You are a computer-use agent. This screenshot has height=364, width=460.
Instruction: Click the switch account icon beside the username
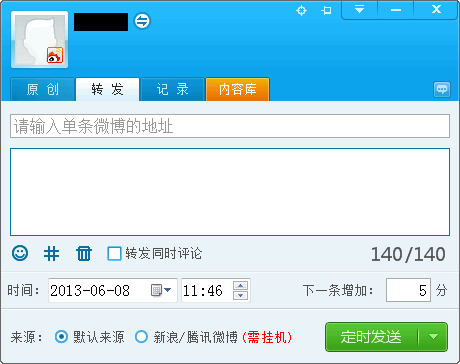(x=142, y=21)
